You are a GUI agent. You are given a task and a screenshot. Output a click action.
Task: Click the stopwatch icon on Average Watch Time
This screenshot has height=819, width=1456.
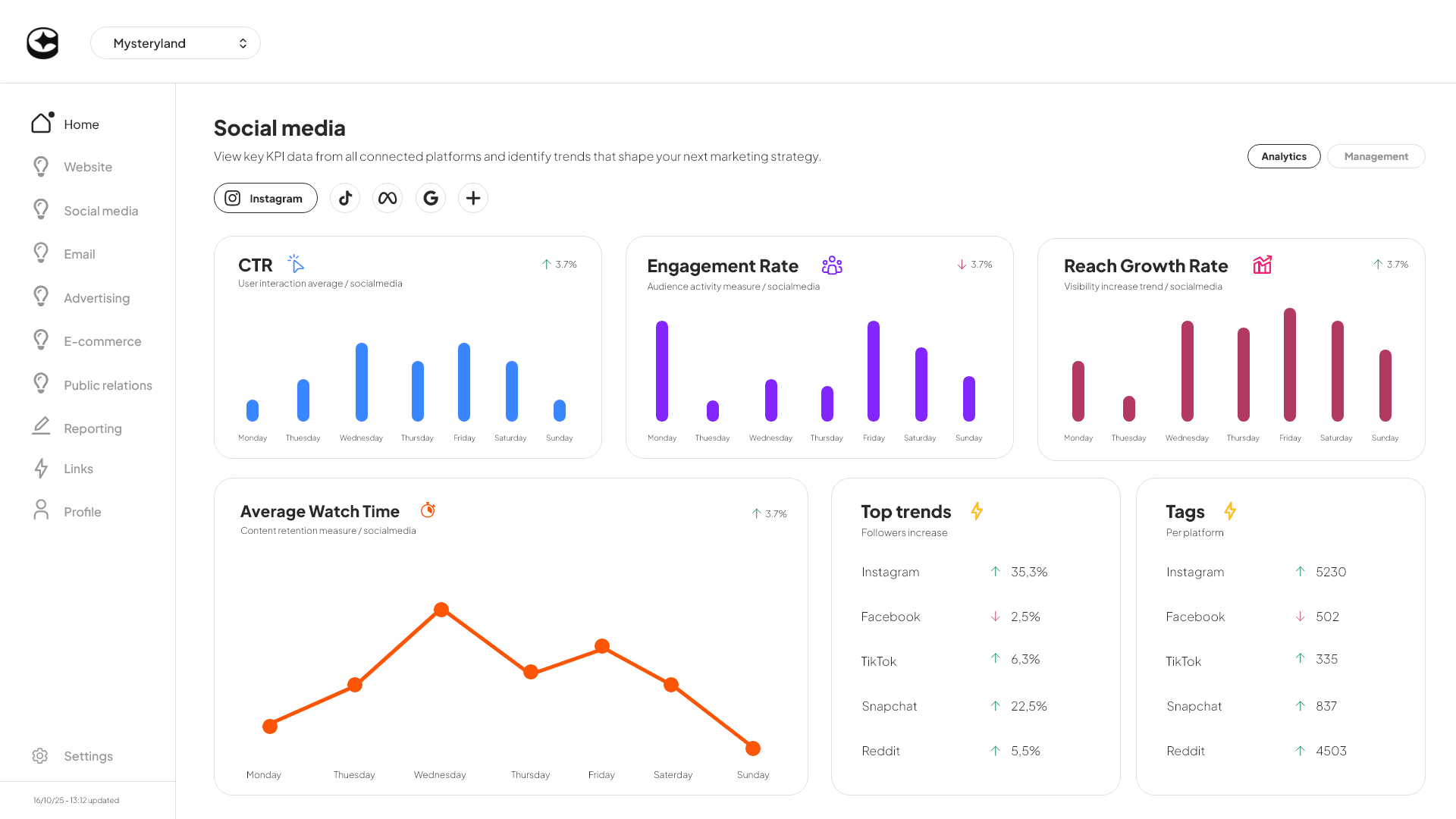tap(428, 510)
